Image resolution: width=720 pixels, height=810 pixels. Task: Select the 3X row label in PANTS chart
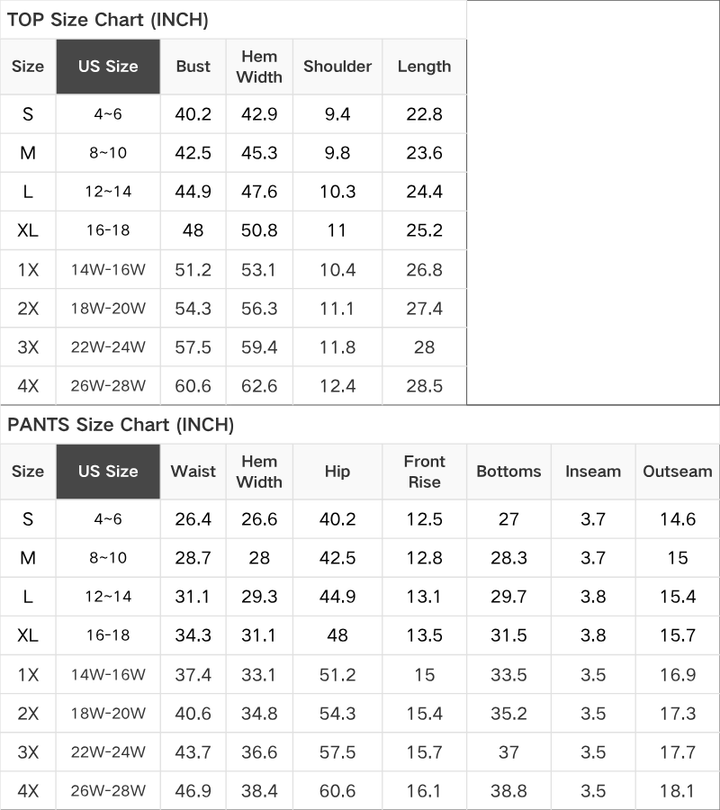pyautogui.click(x=28, y=752)
